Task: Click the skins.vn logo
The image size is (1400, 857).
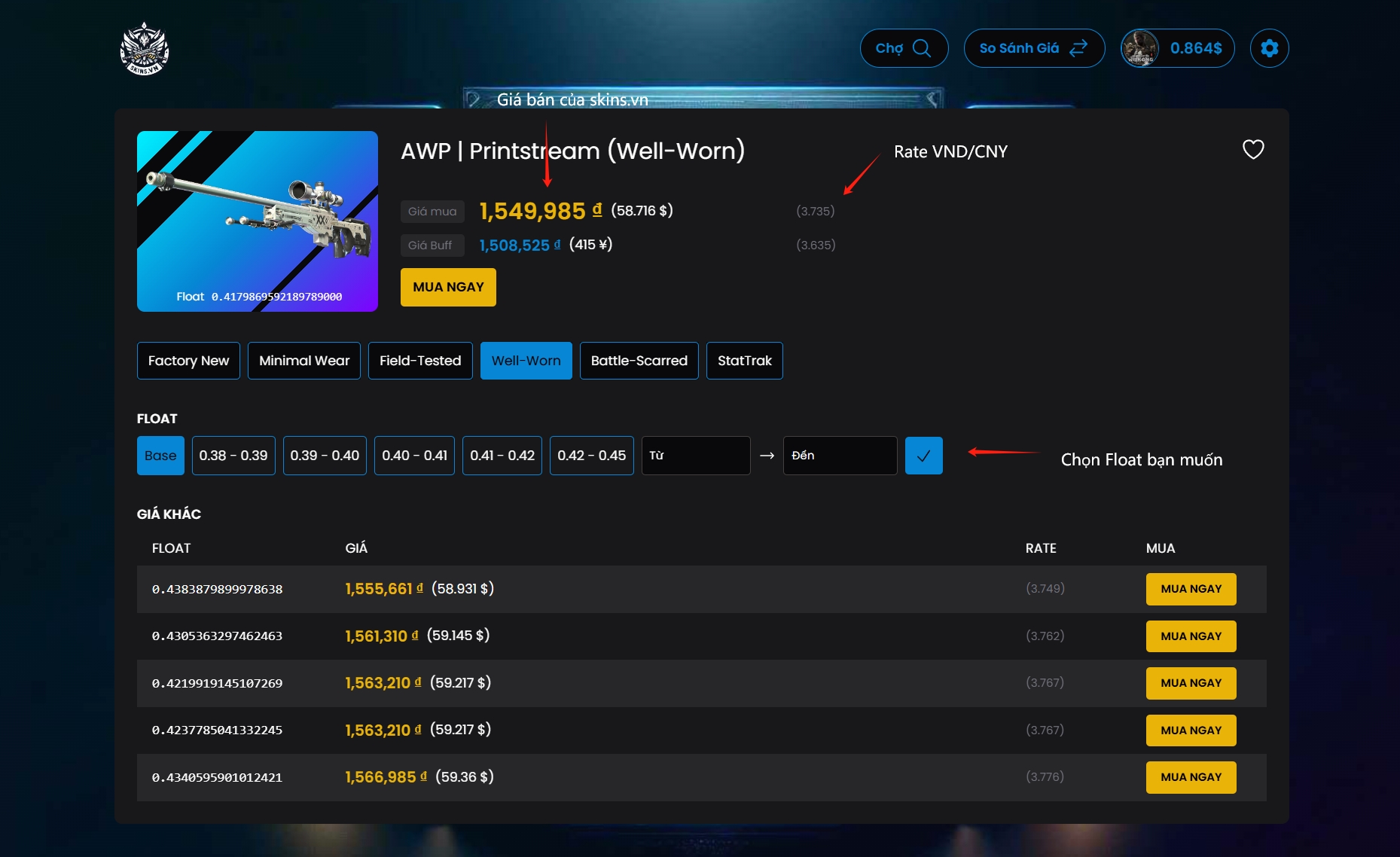Action: 144,50
